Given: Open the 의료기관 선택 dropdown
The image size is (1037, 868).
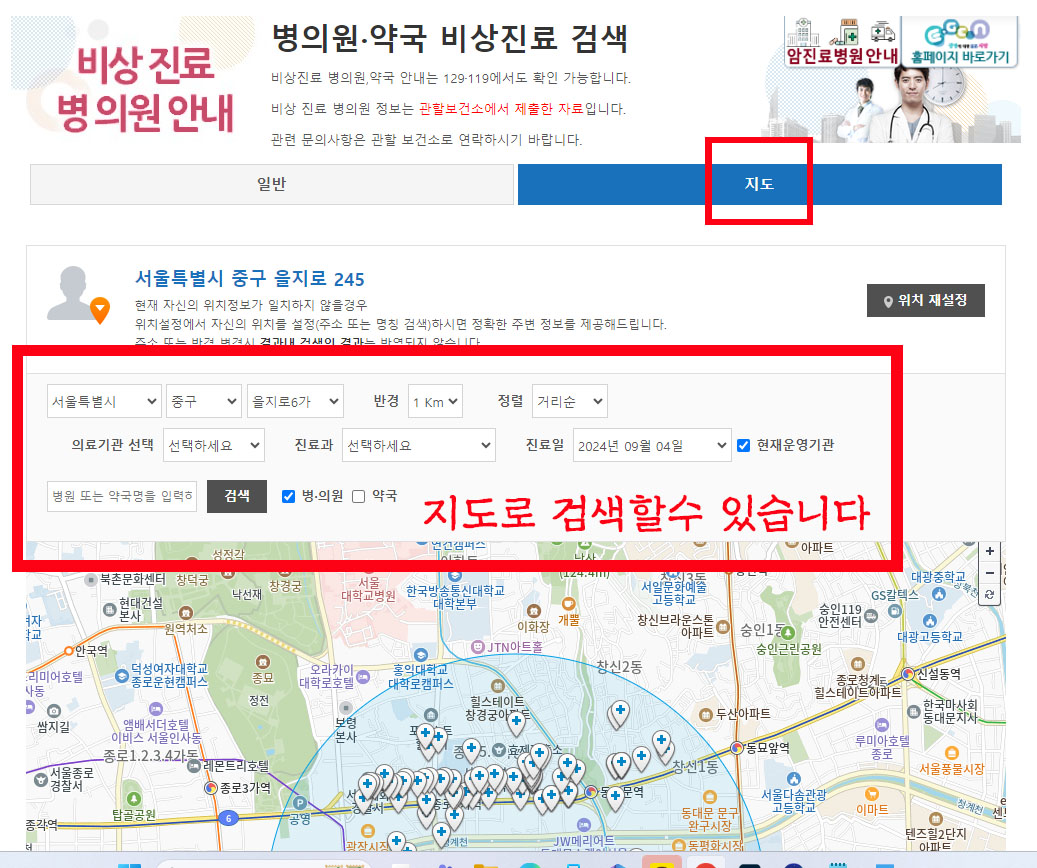Looking at the screenshot, I should click(x=214, y=445).
